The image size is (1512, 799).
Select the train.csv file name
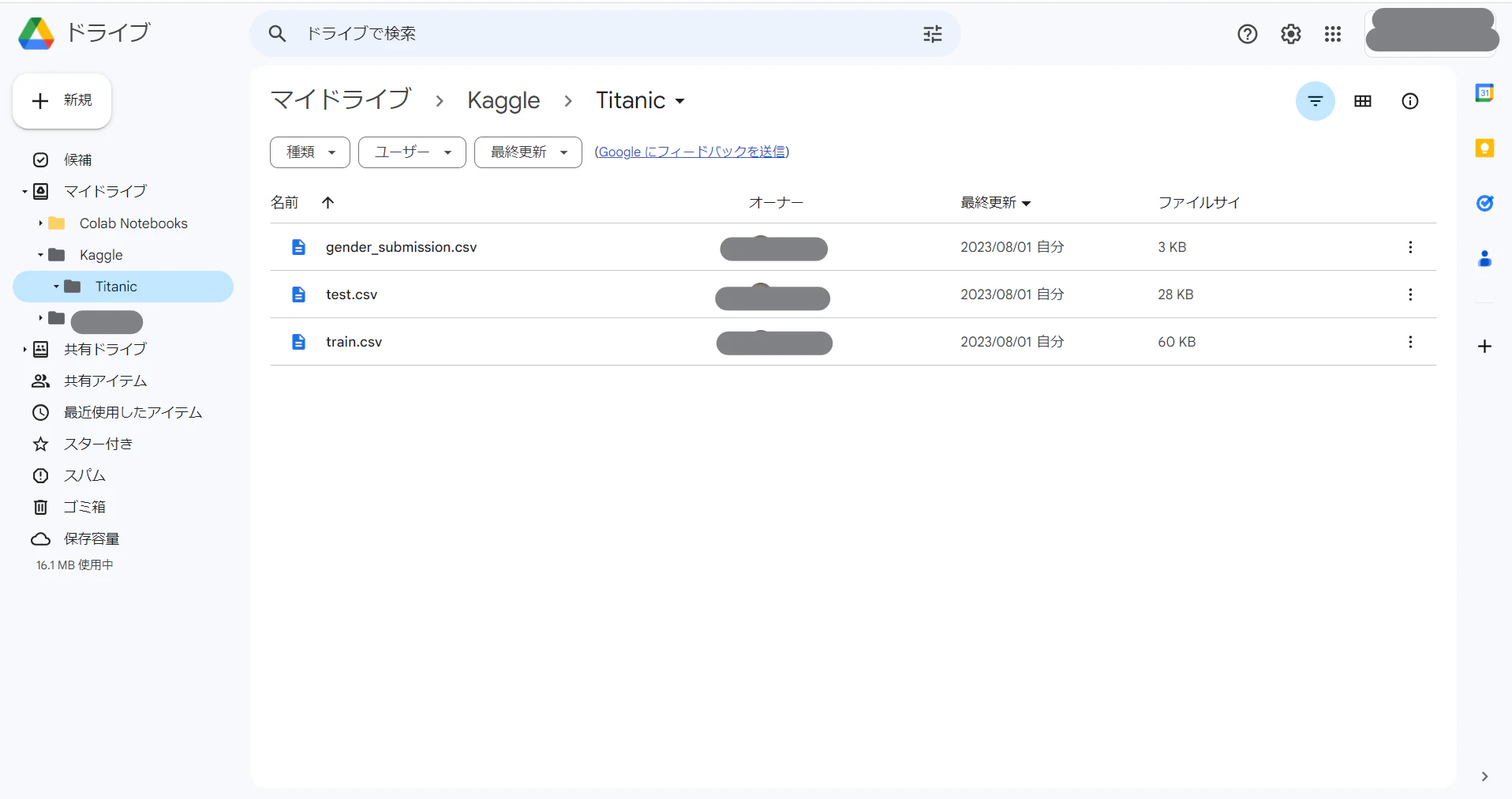pyautogui.click(x=354, y=342)
